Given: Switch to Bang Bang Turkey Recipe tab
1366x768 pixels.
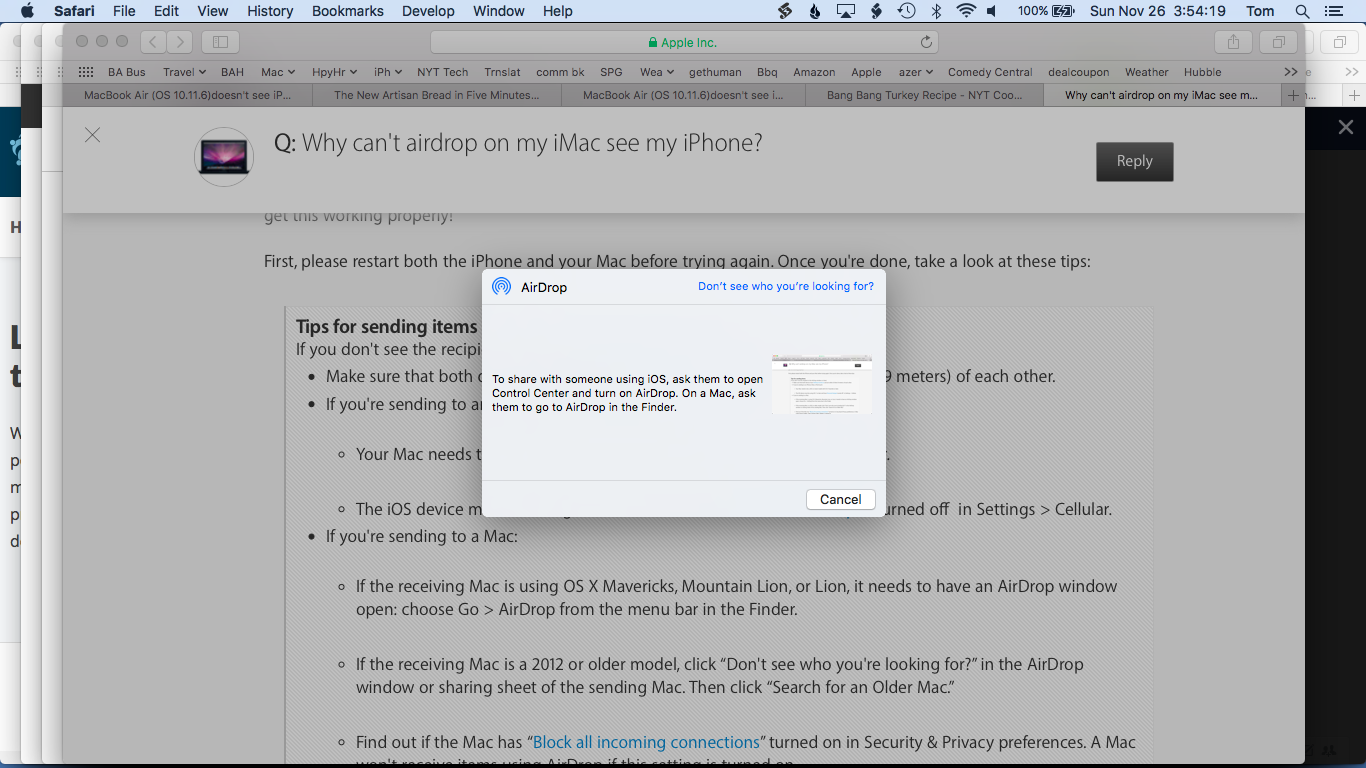Looking at the screenshot, I should (x=925, y=95).
